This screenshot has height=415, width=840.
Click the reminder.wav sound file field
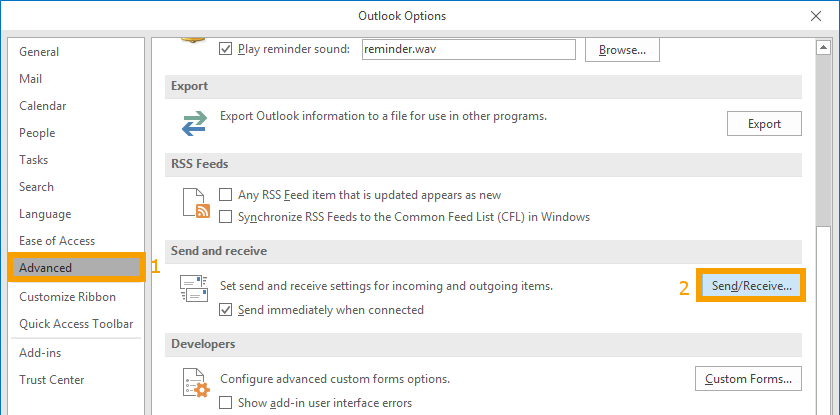point(469,50)
